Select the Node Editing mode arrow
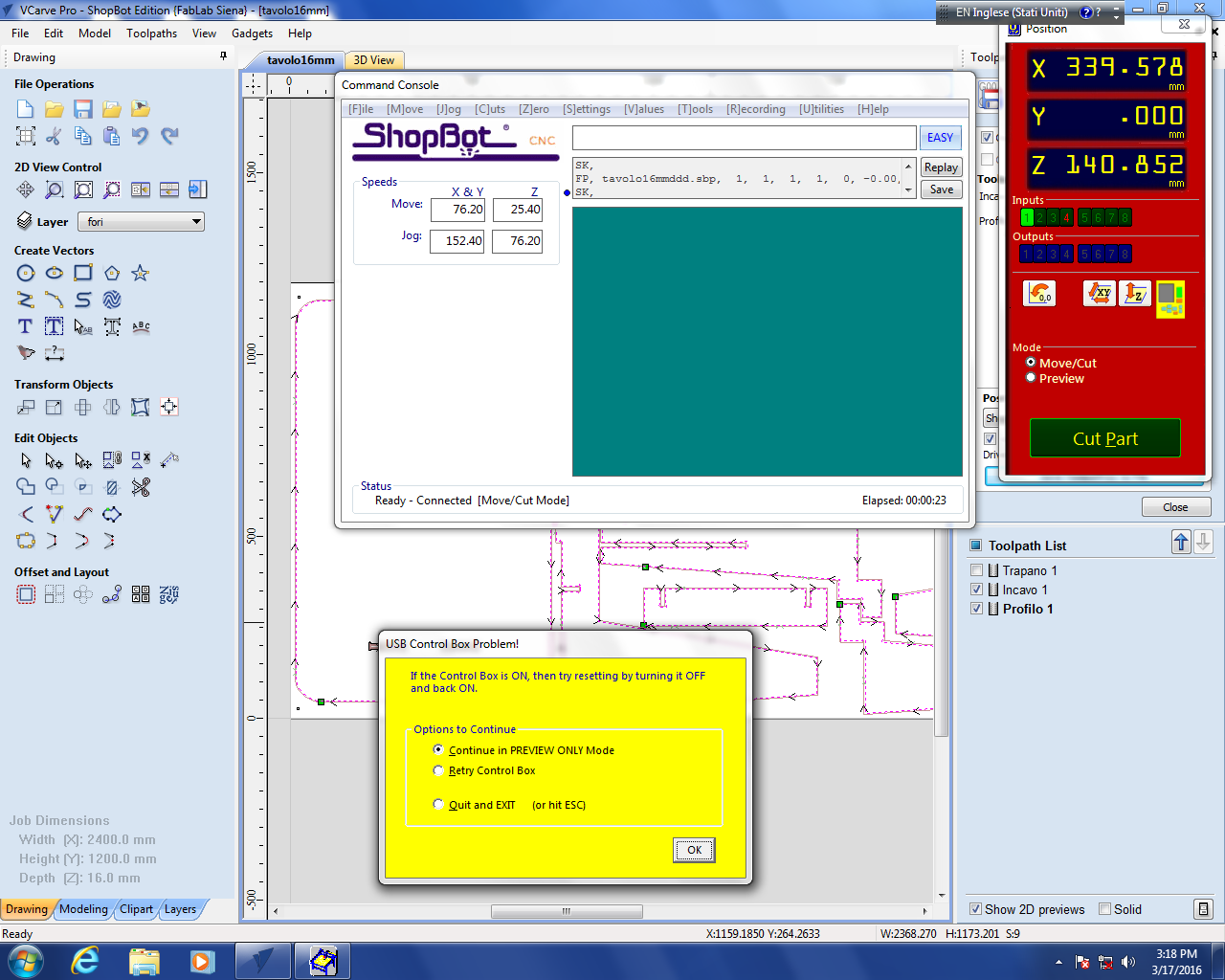This screenshot has width=1225, height=980. tap(55, 461)
